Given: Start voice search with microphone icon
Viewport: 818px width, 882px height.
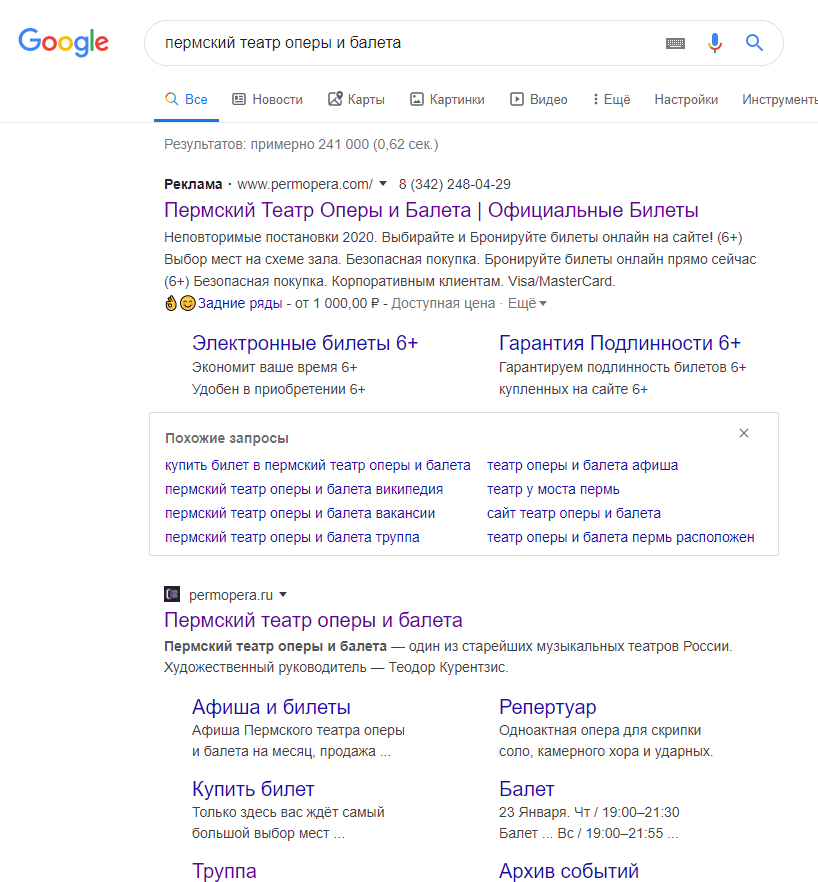Looking at the screenshot, I should tap(714, 43).
